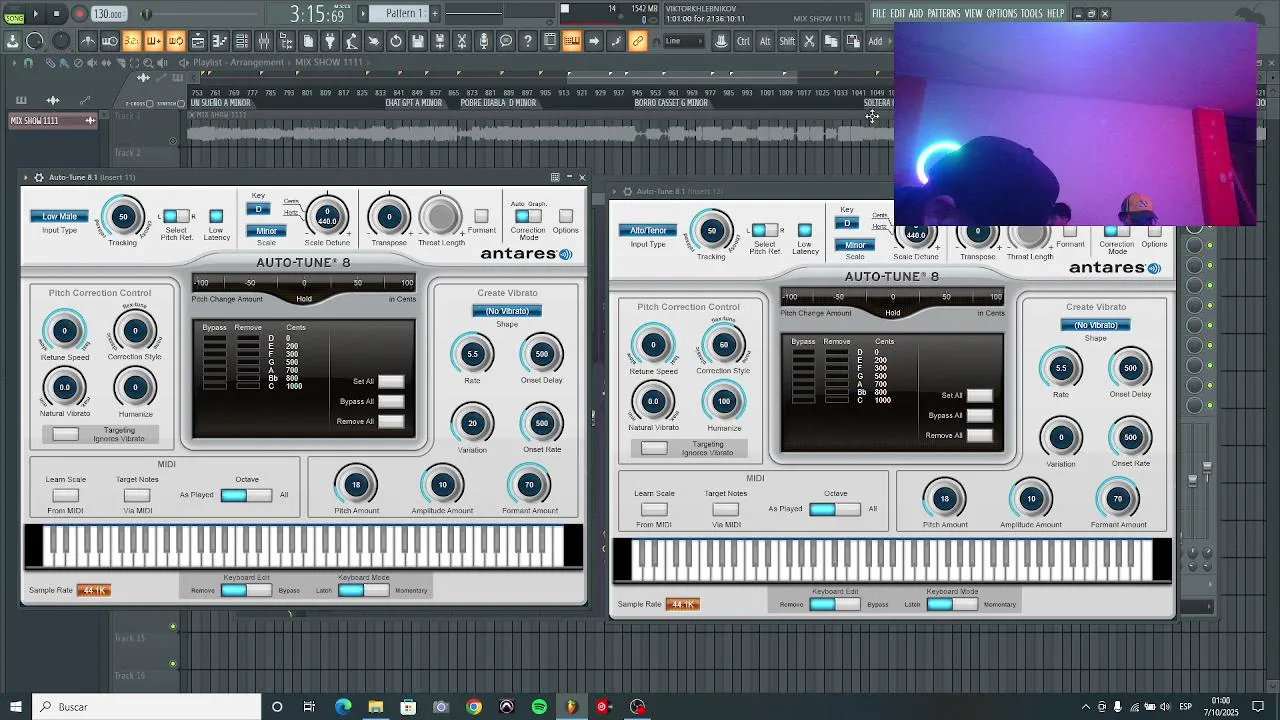The image size is (1280, 720).
Task: Select the MIX SHOW 1111 track label
Action: [52, 121]
